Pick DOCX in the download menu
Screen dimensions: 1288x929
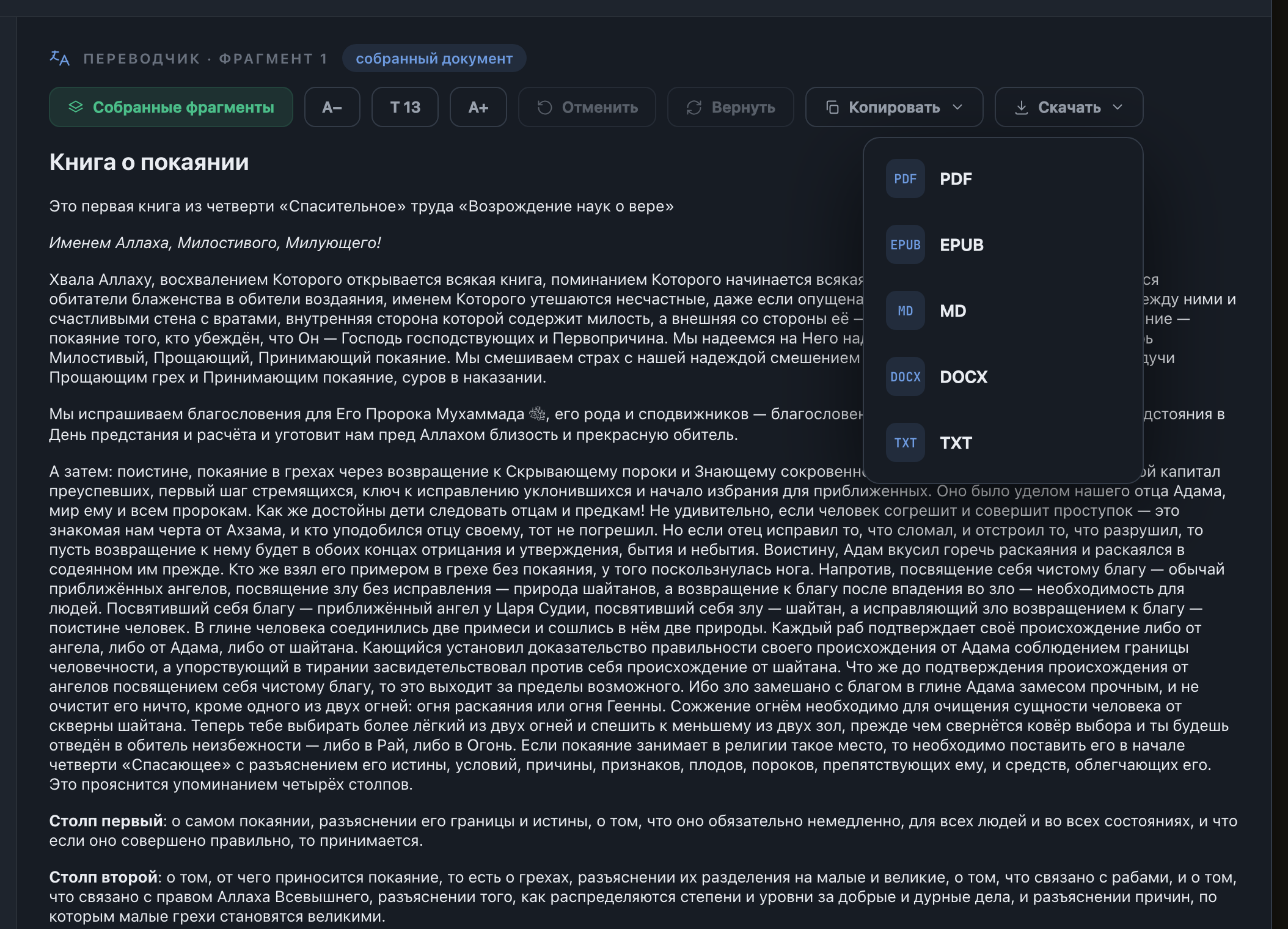click(1003, 376)
